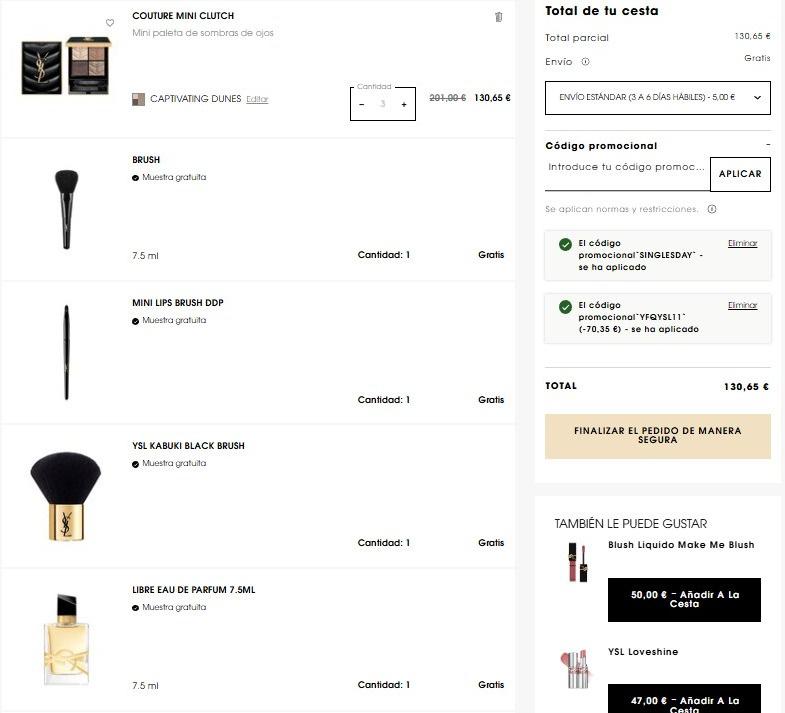Remove Couture Mini Clutch with trash icon
This screenshot has width=785, height=713.
coord(499,17)
